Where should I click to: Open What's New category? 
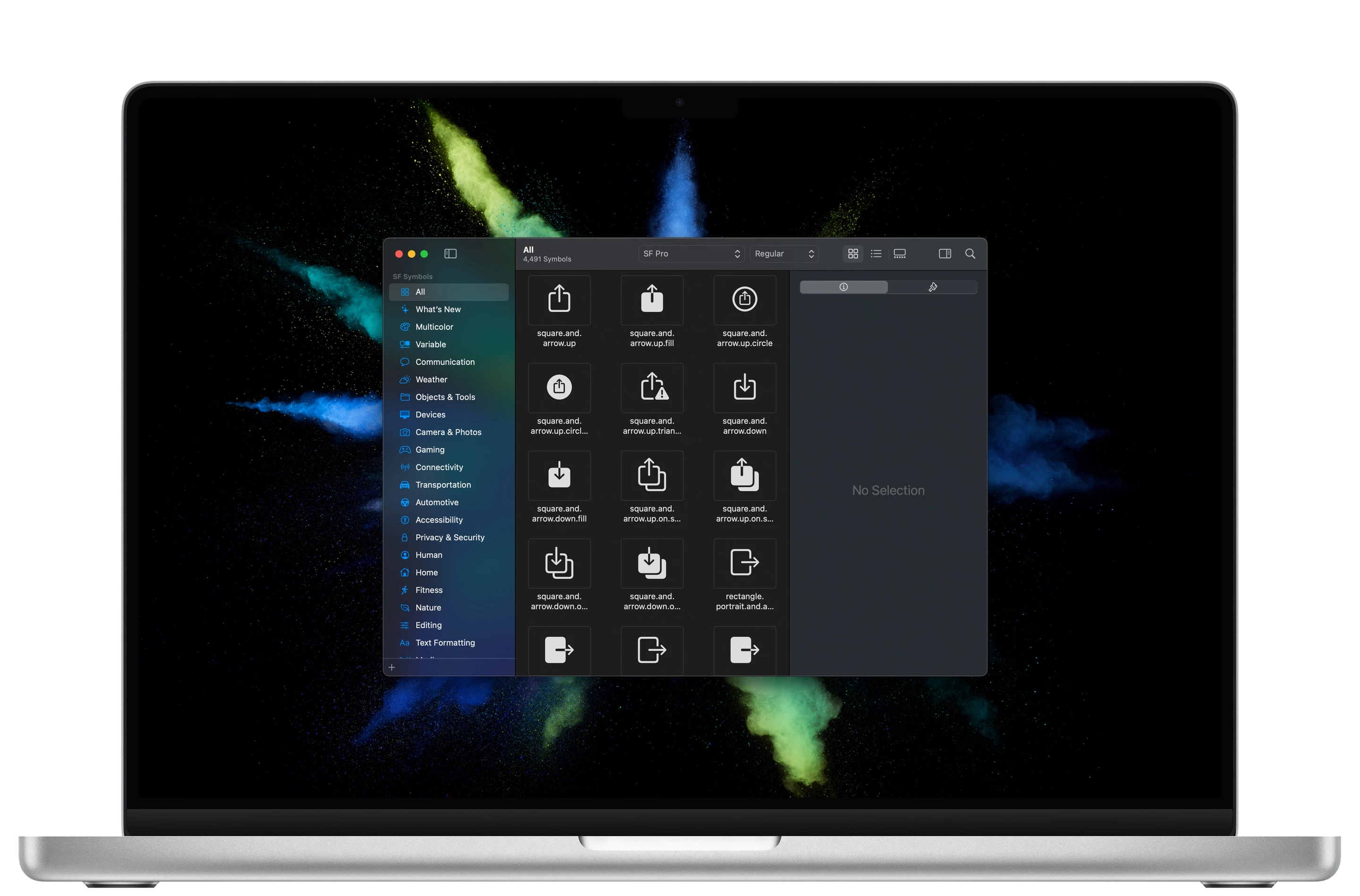click(449, 310)
